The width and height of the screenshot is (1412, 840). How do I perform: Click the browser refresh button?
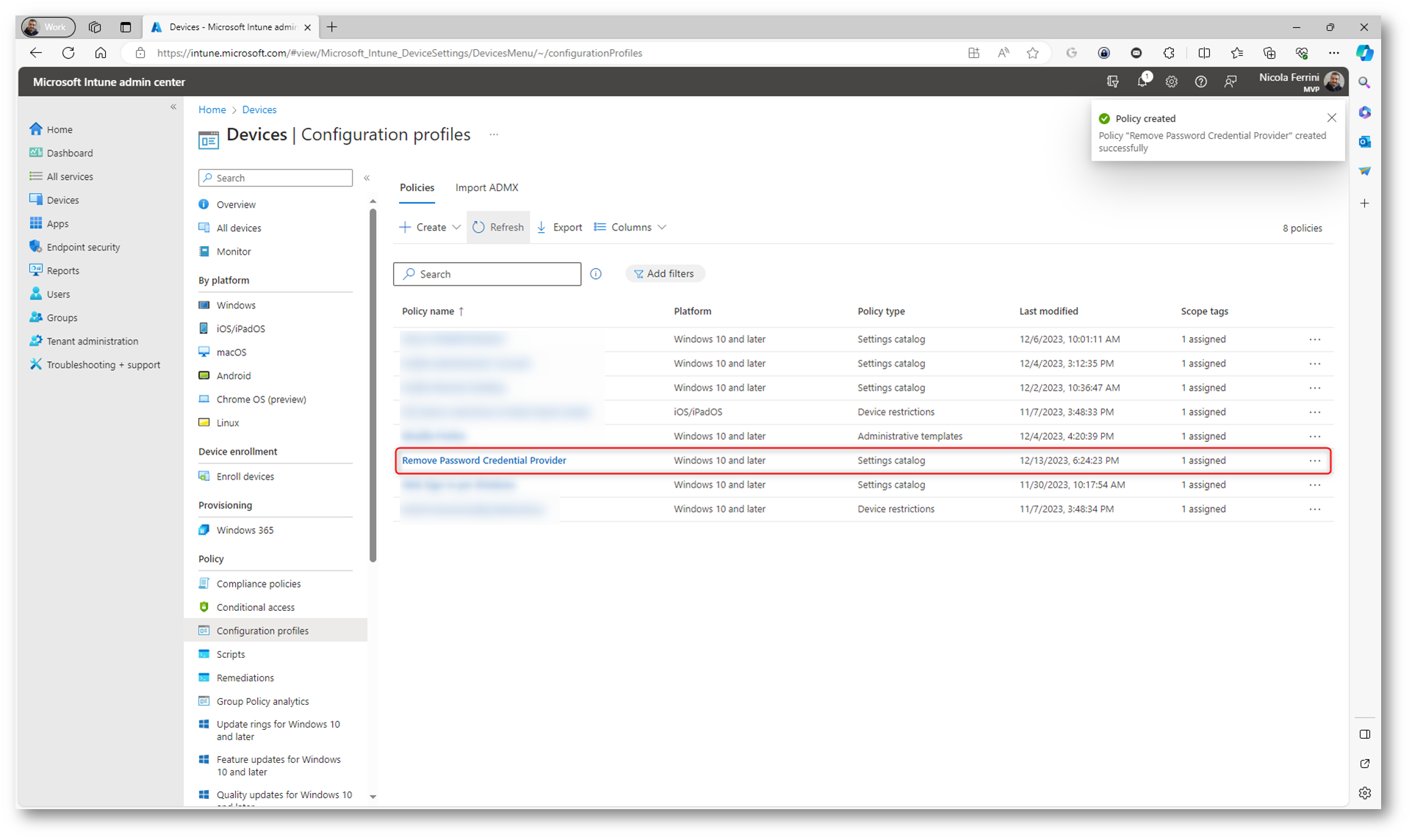[68, 53]
